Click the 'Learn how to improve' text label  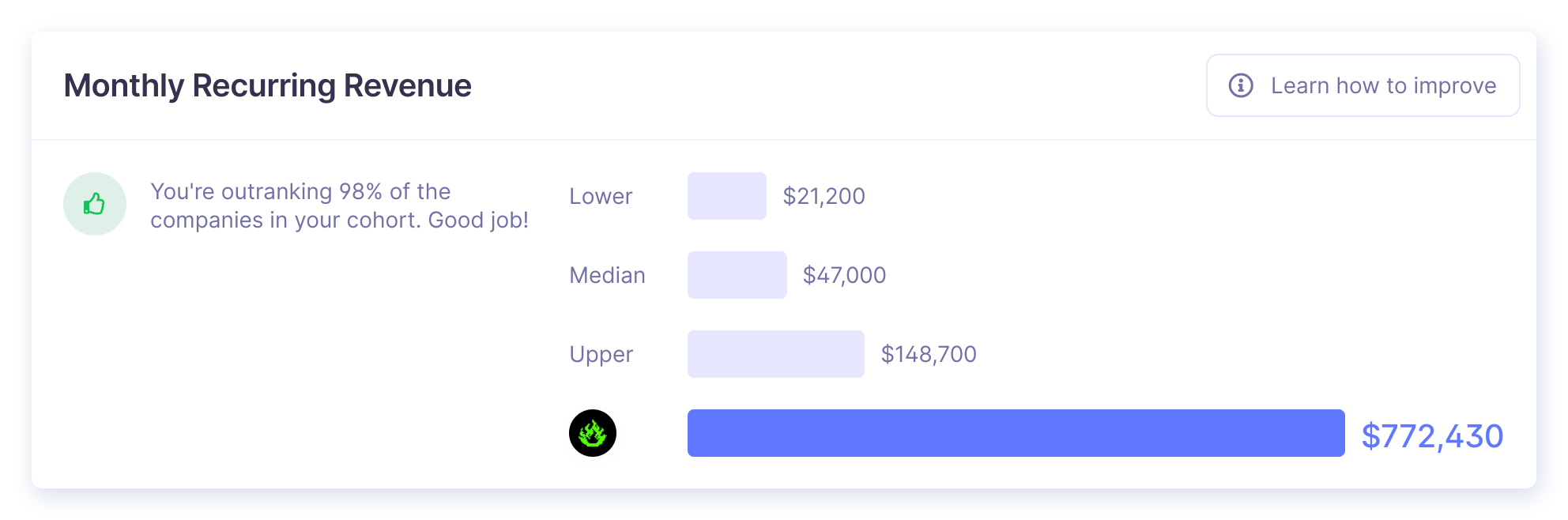coord(1383,85)
